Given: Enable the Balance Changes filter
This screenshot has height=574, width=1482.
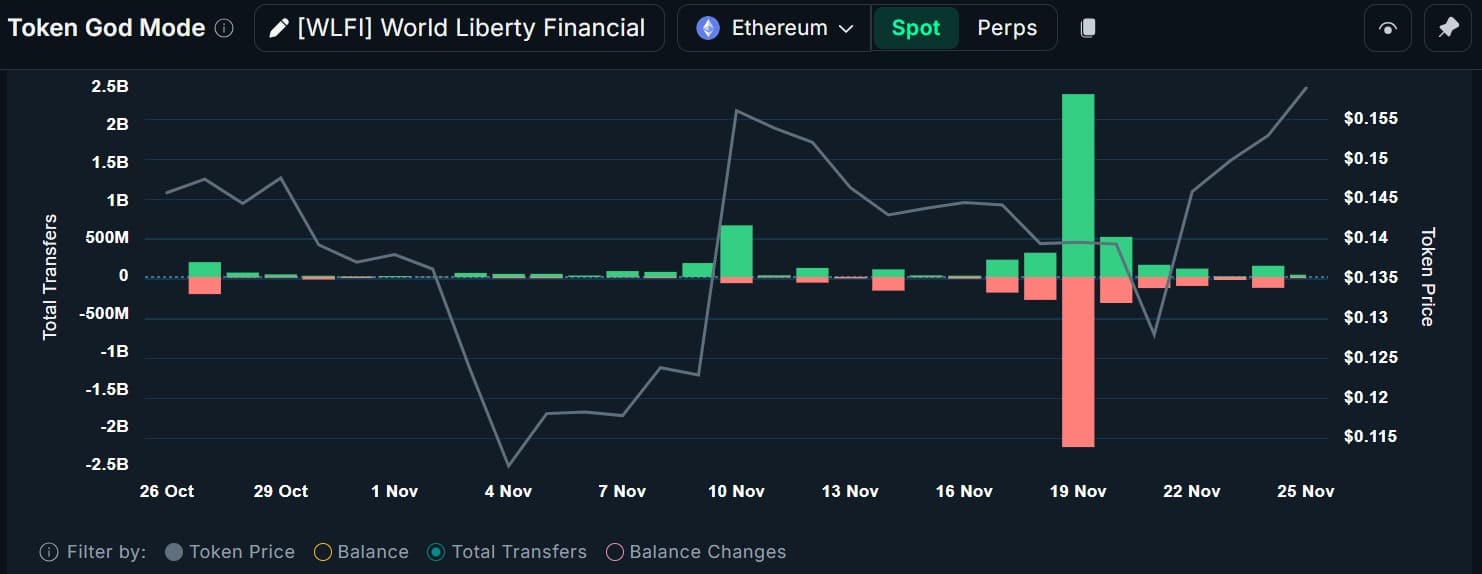Looking at the screenshot, I should pos(696,552).
